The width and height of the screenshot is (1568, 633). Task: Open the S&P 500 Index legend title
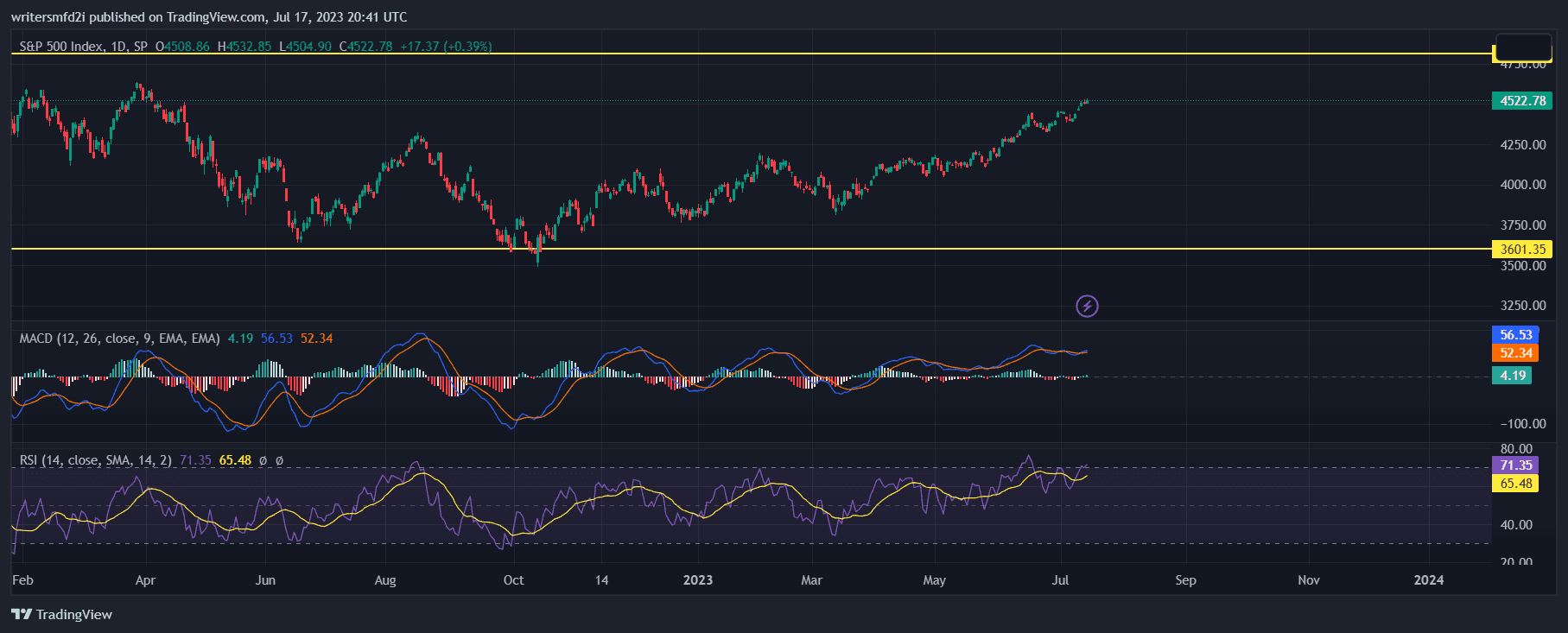coord(83,47)
